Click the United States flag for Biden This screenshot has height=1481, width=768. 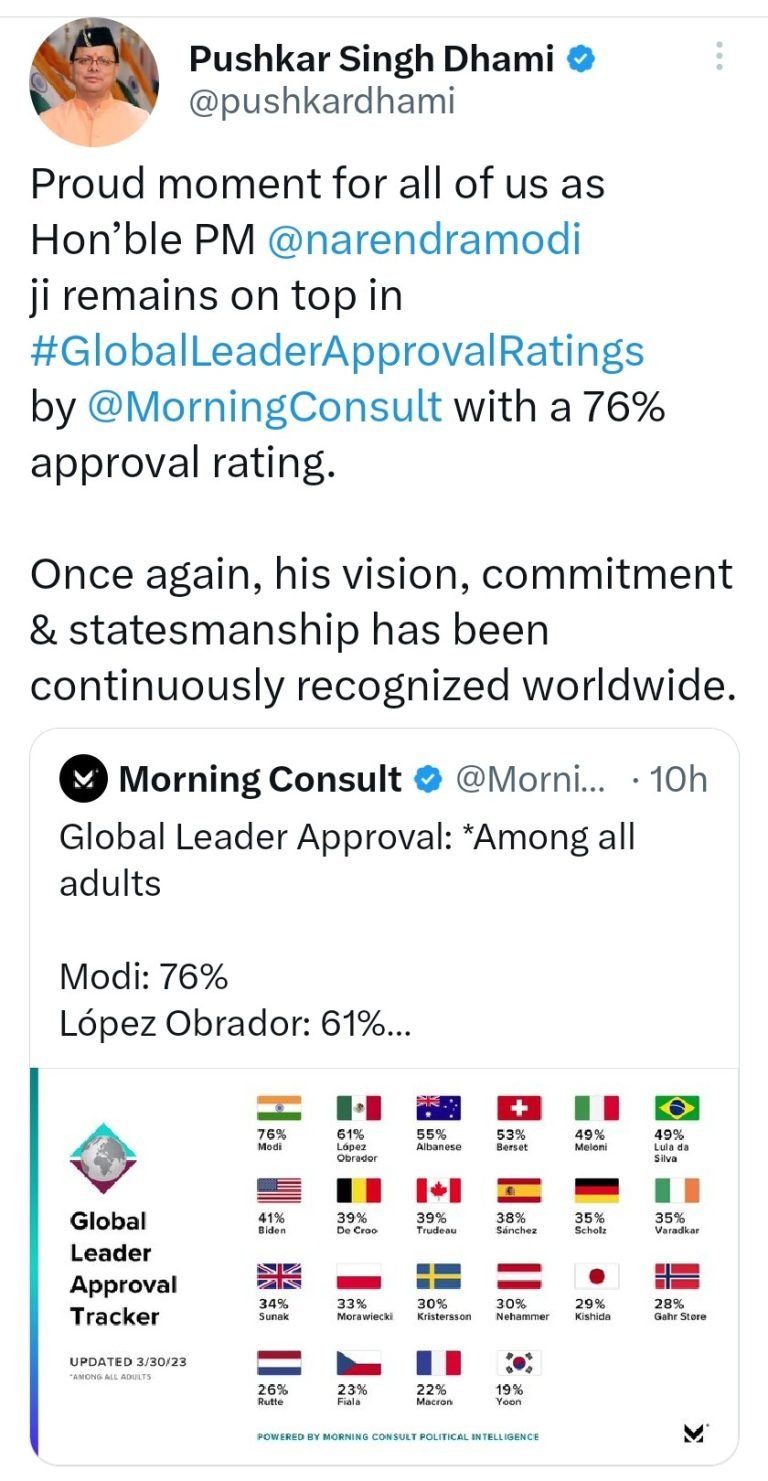[278, 1191]
